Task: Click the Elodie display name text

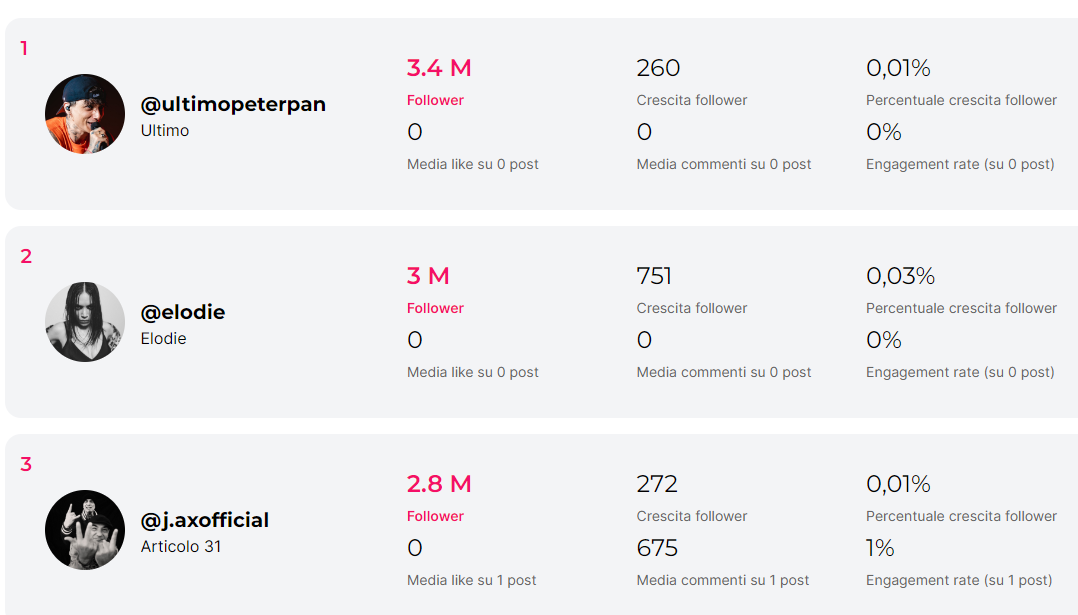Action: pyautogui.click(x=164, y=339)
